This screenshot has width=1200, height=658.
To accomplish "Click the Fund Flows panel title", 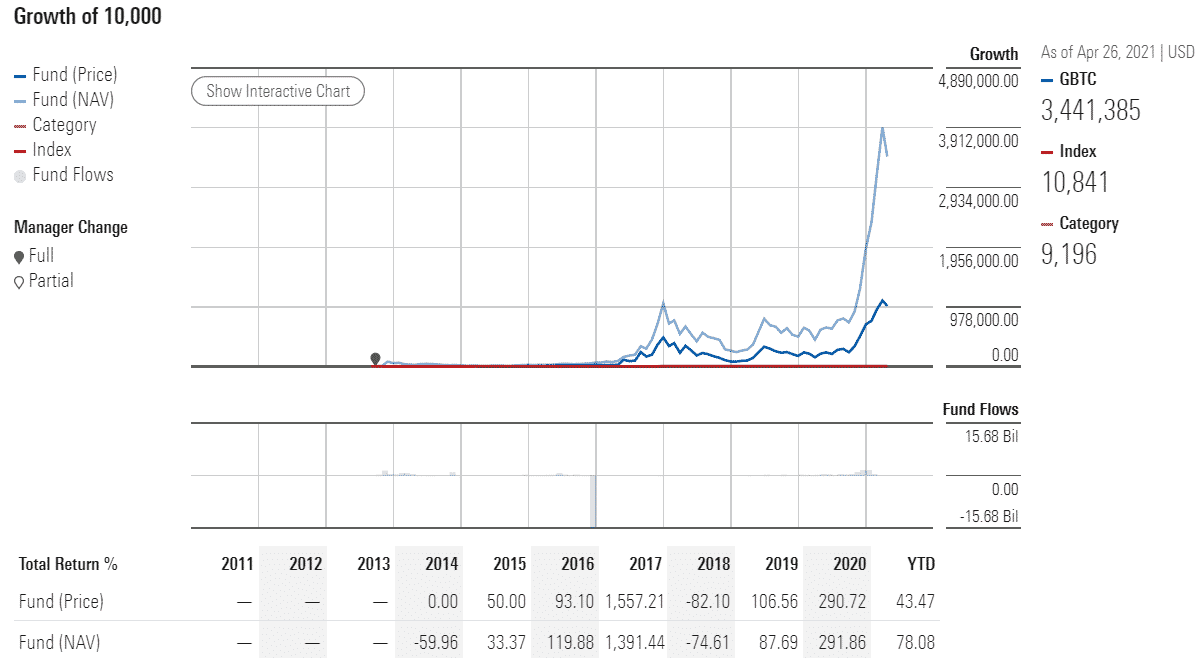I will tap(979, 409).
